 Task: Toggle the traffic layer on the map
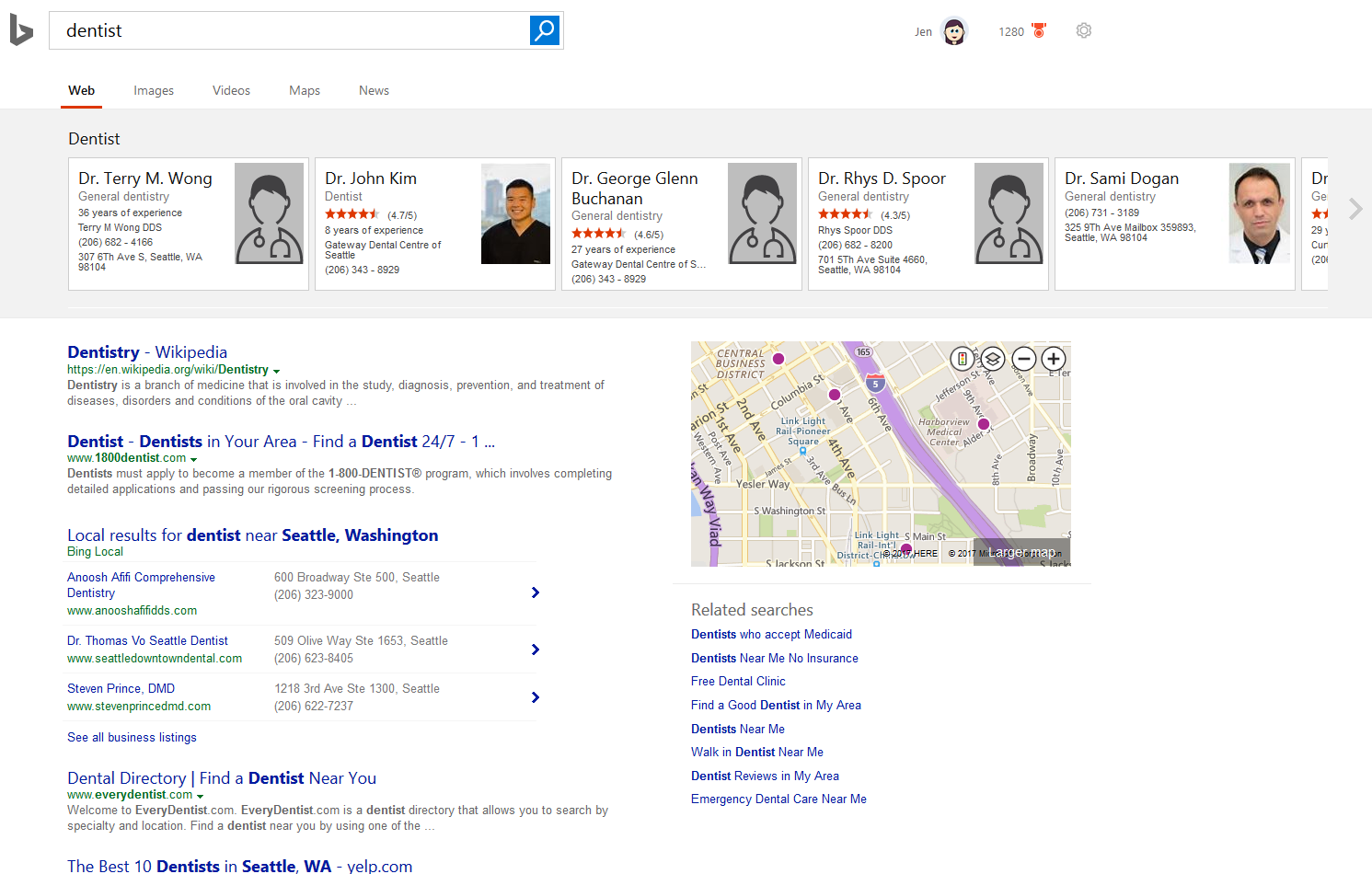(x=962, y=359)
